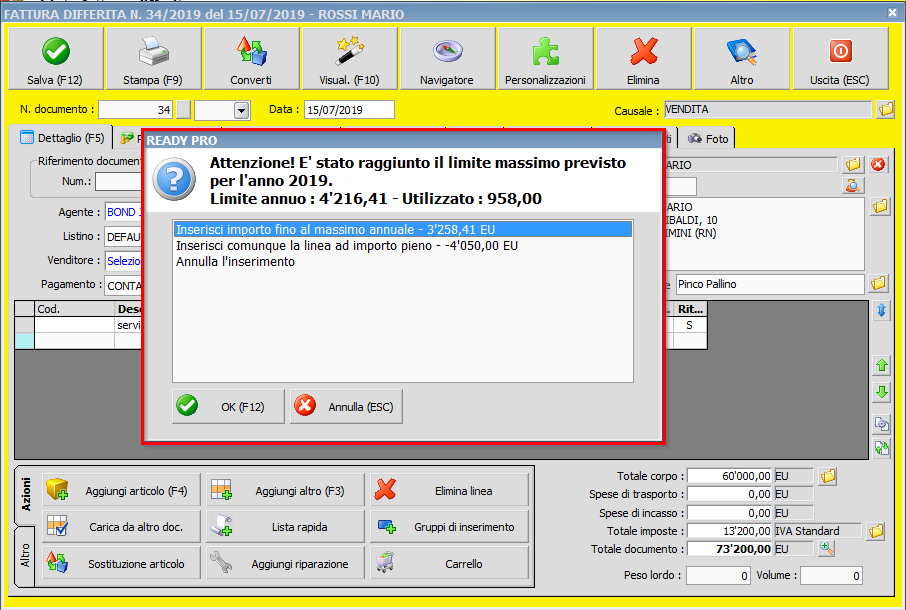
Task: Click the blue up-down arrow icon by the grid
Action: (882, 311)
